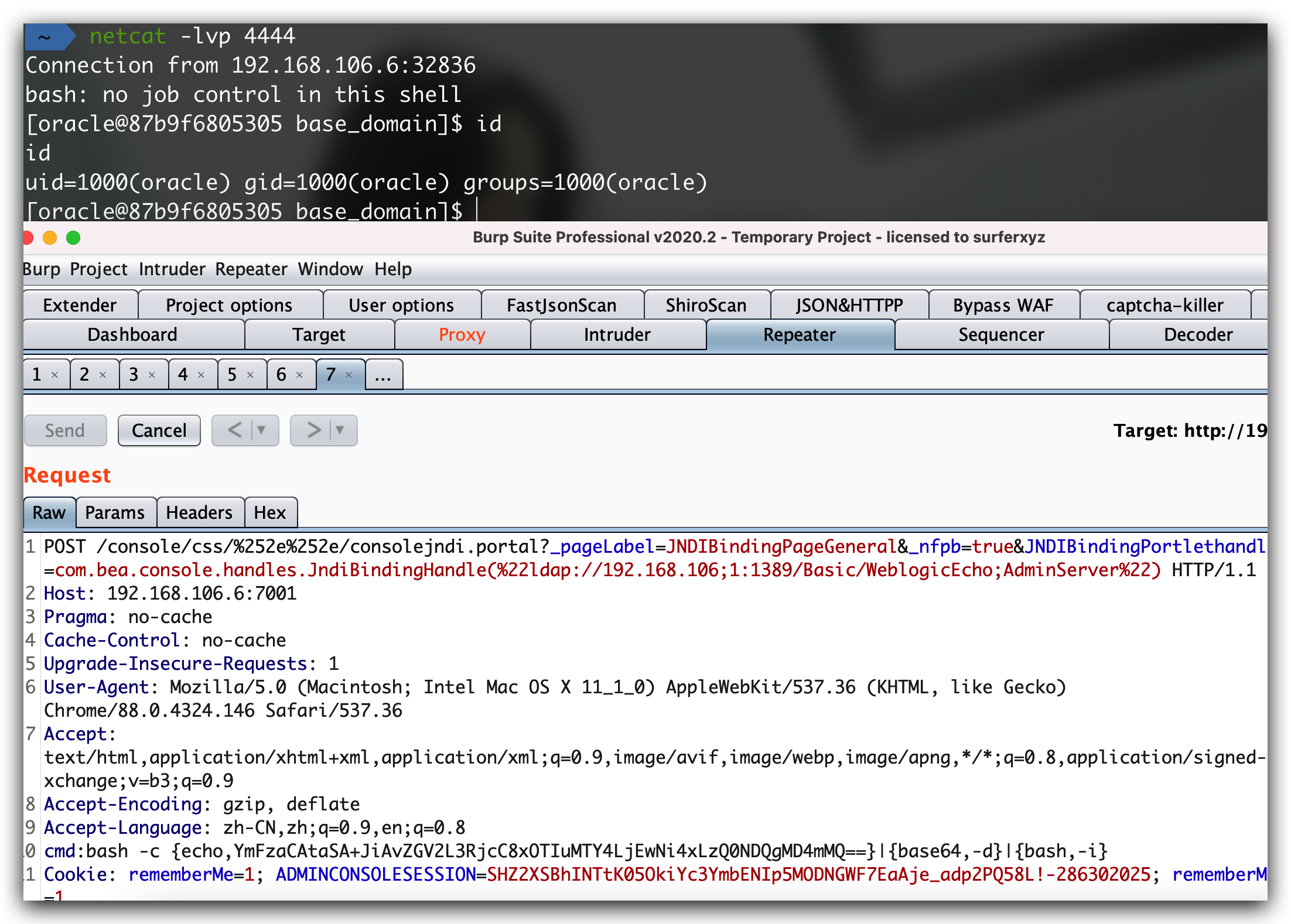Show the Raw request view
Image resolution: width=1291 pixels, height=924 pixels.
pyautogui.click(x=49, y=512)
